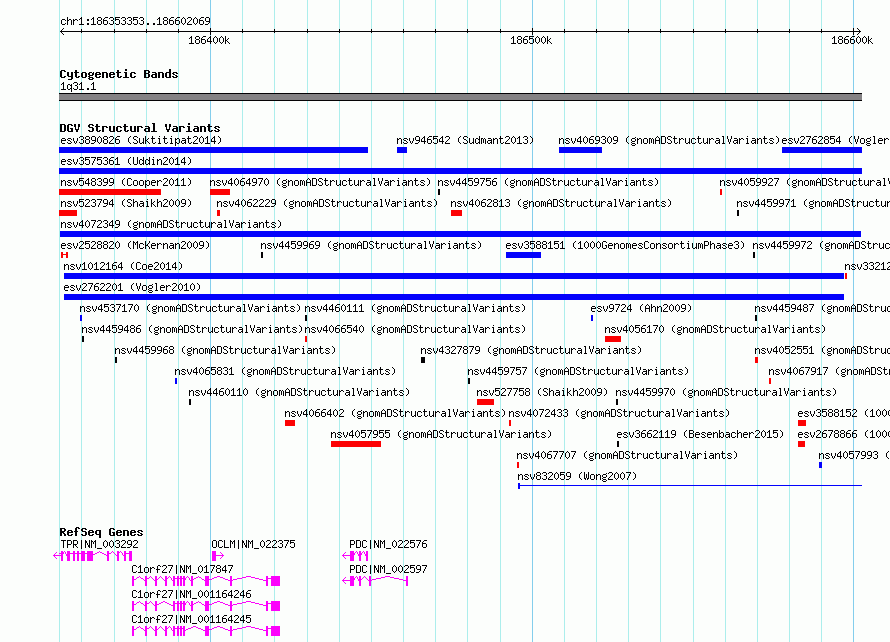Select the nsv523794 (Shaikh2009) label
This screenshot has width=890, height=642.
click(126, 203)
